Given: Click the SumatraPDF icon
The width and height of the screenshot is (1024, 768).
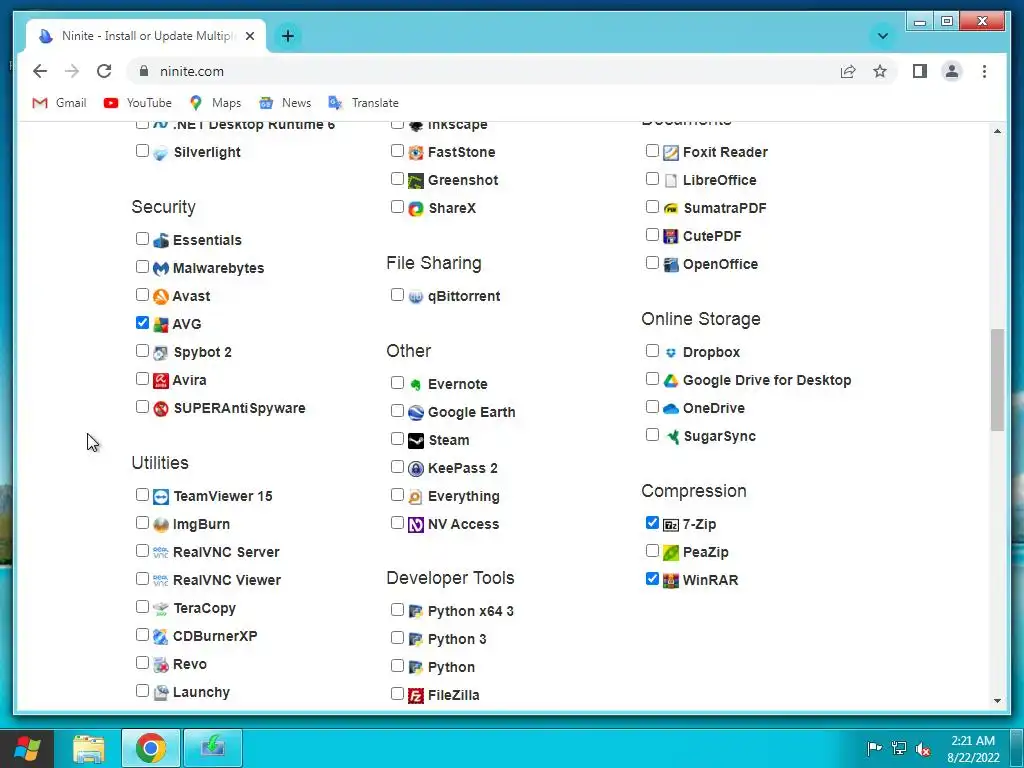Looking at the screenshot, I should point(671,209).
